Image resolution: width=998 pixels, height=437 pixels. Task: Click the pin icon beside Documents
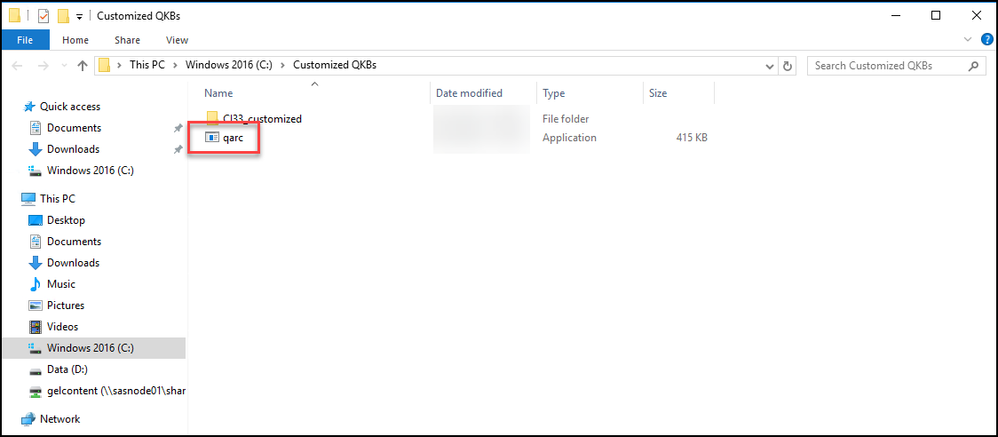[178, 128]
